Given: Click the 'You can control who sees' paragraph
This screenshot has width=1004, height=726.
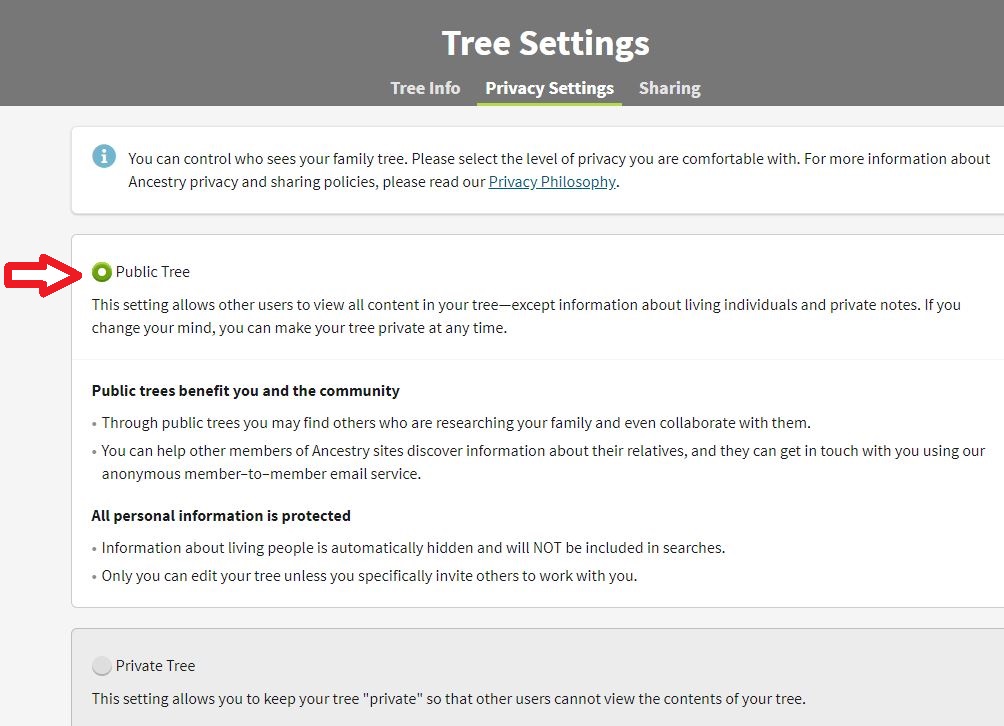Looking at the screenshot, I should [559, 170].
